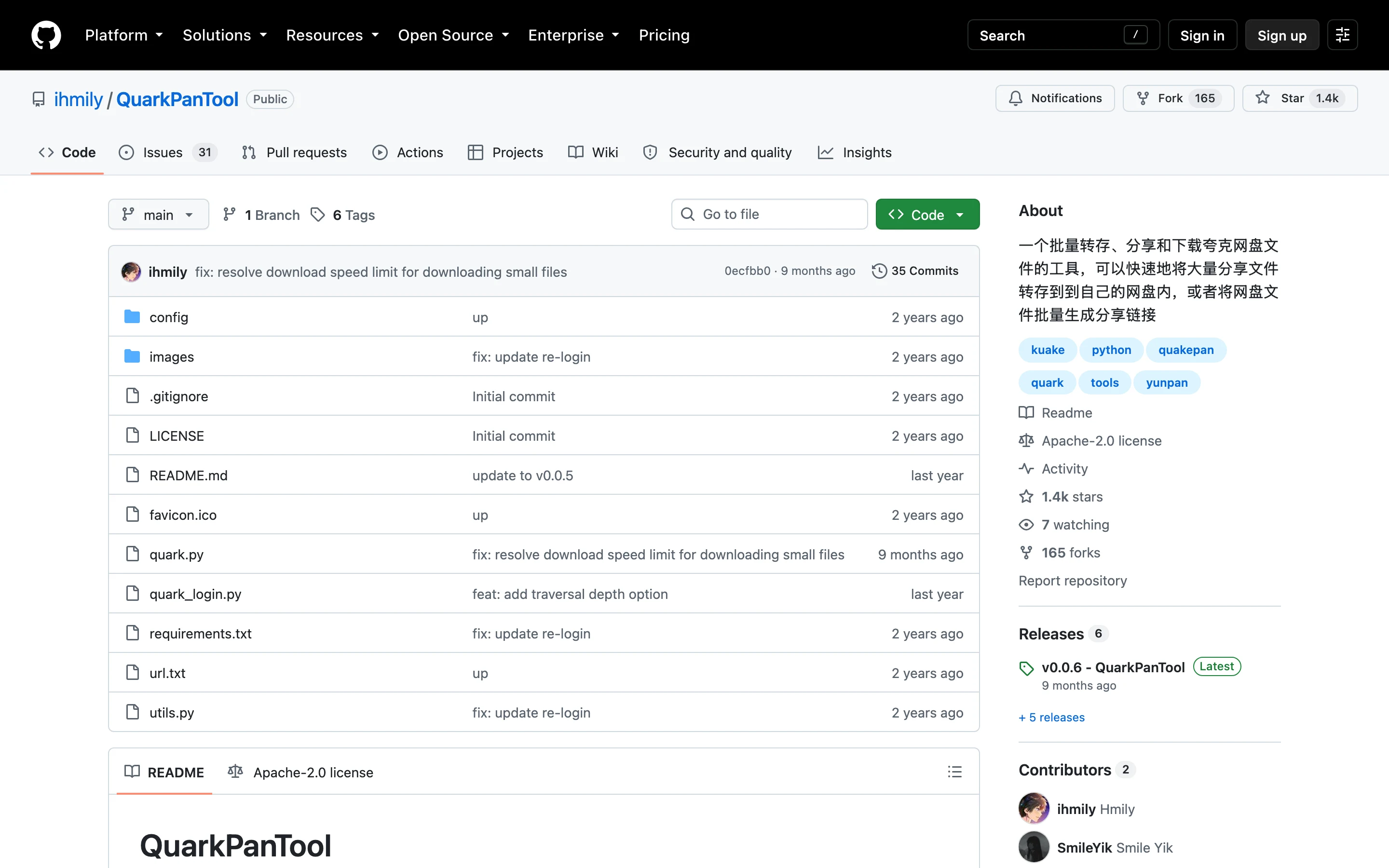Viewport: 1389px width, 868px height.
Task: Switch to the Pull requests tab
Action: (x=295, y=152)
